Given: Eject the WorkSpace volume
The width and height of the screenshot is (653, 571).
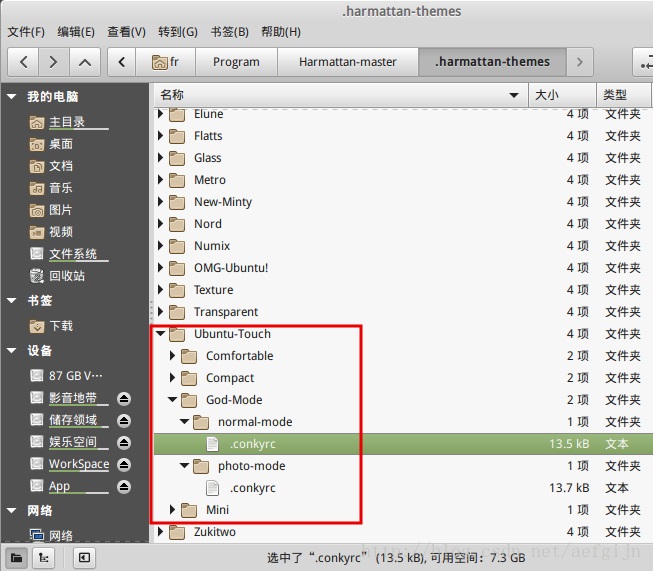Looking at the screenshot, I should (123, 464).
